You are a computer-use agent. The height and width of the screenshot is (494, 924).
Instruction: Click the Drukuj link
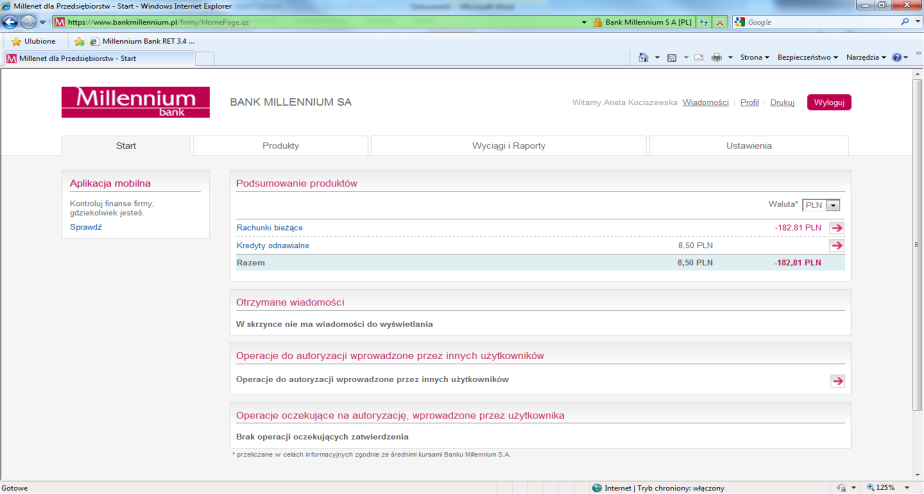[782, 103]
